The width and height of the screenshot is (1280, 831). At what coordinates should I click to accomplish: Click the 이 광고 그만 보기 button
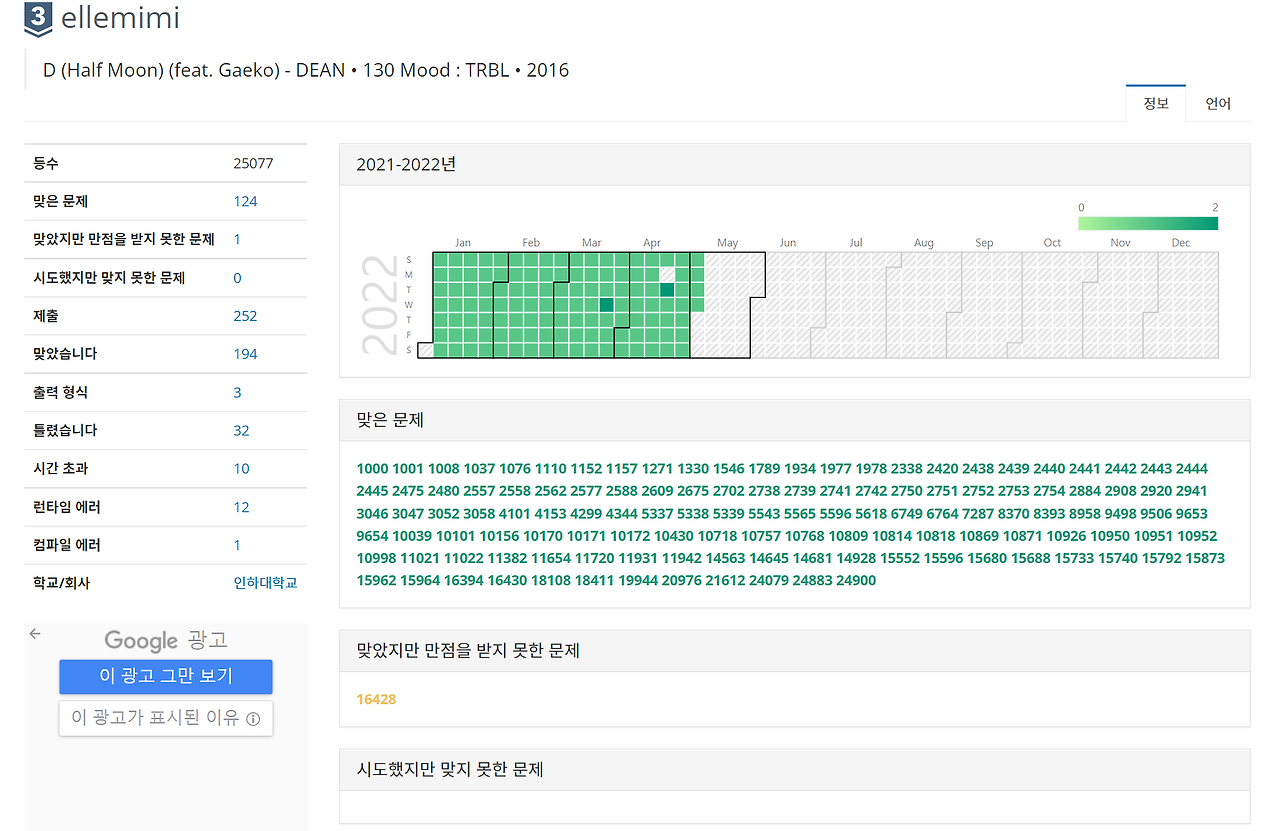(x=166, y=676)
